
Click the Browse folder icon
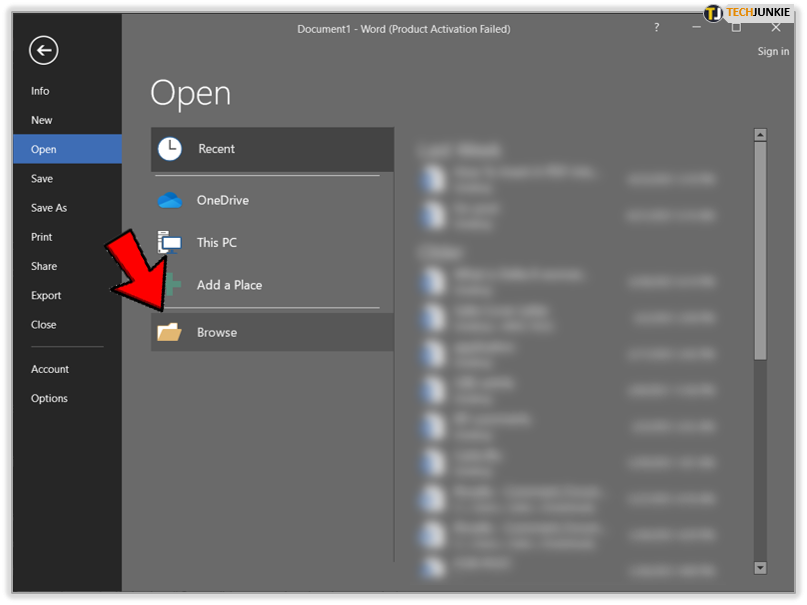(170, 332)
